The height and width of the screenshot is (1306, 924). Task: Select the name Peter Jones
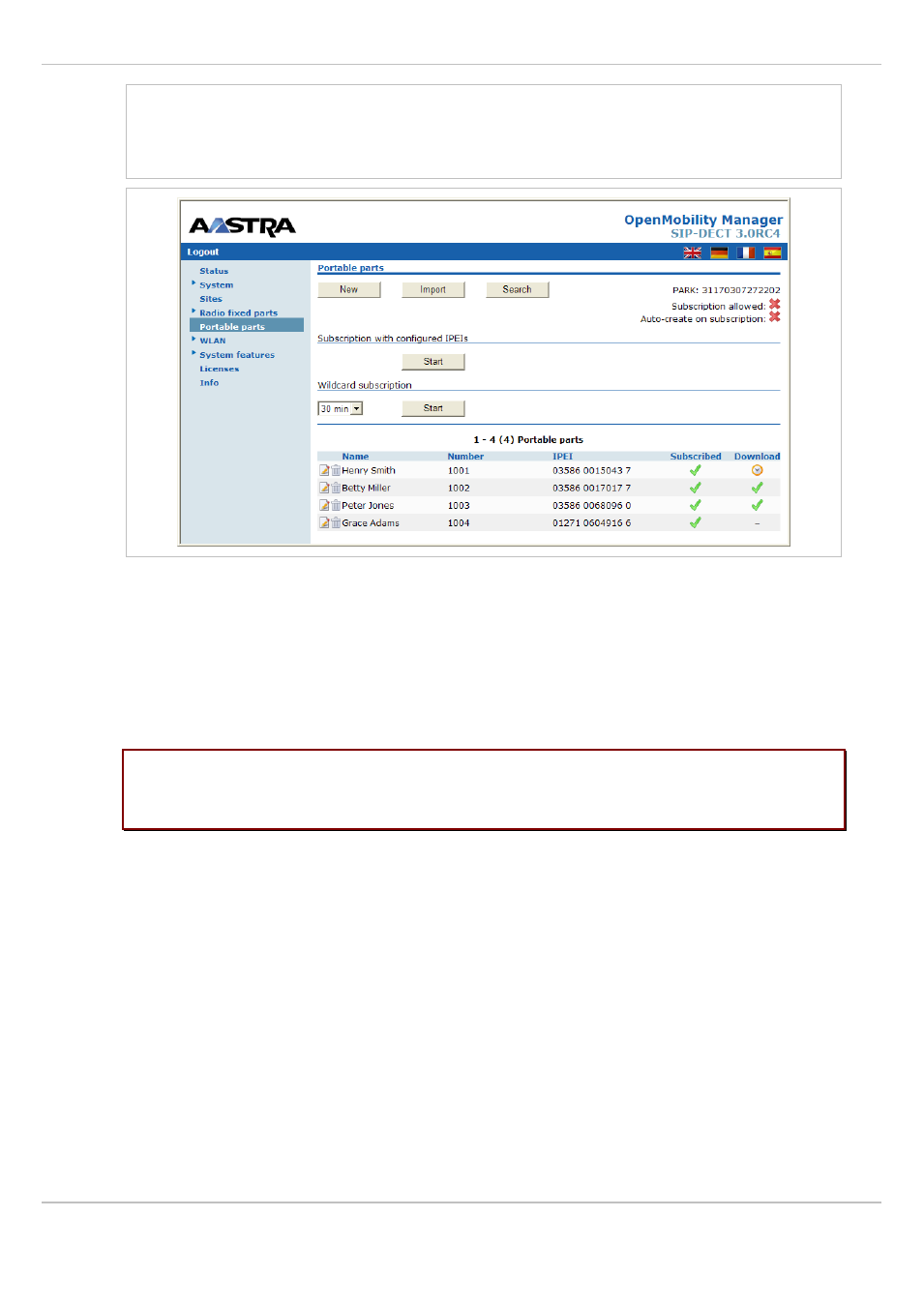368,506
